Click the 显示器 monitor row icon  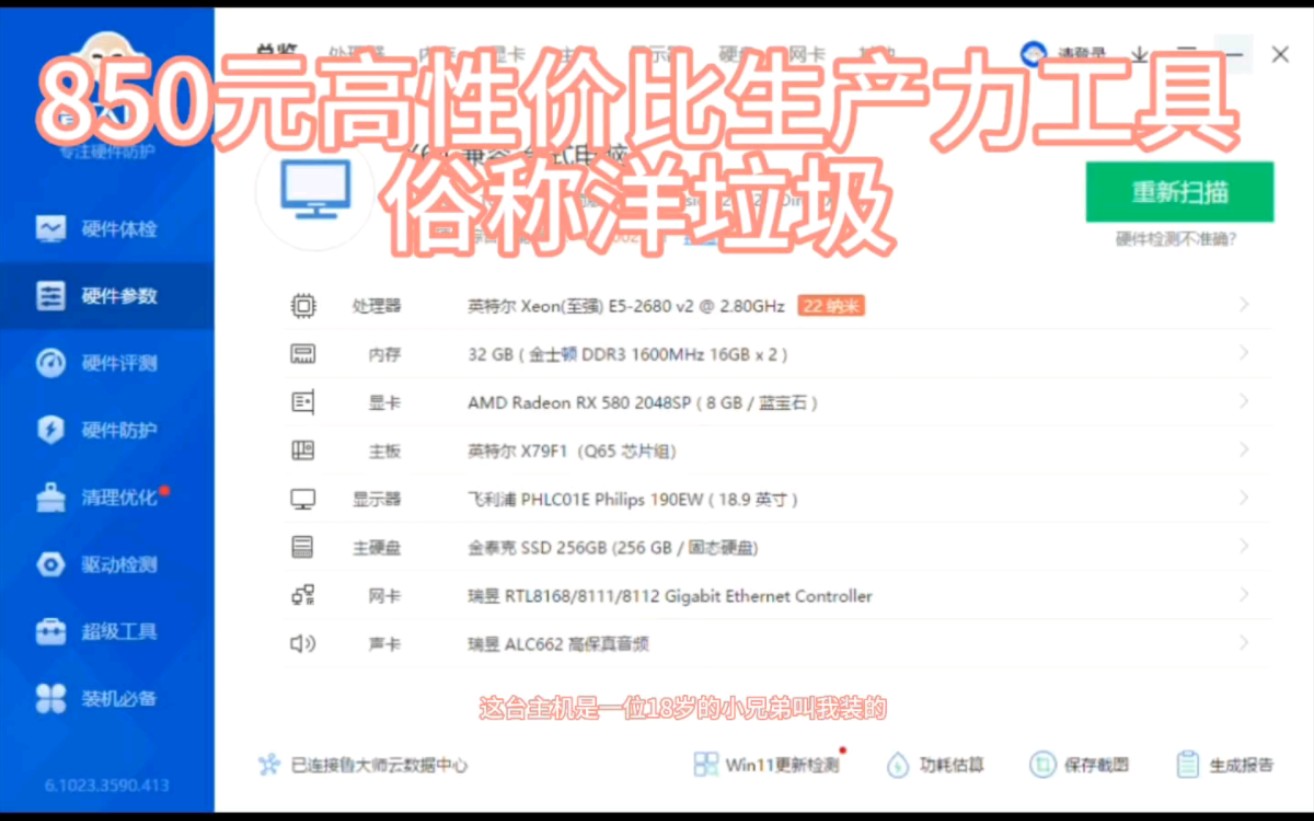[x=303, y=499]
